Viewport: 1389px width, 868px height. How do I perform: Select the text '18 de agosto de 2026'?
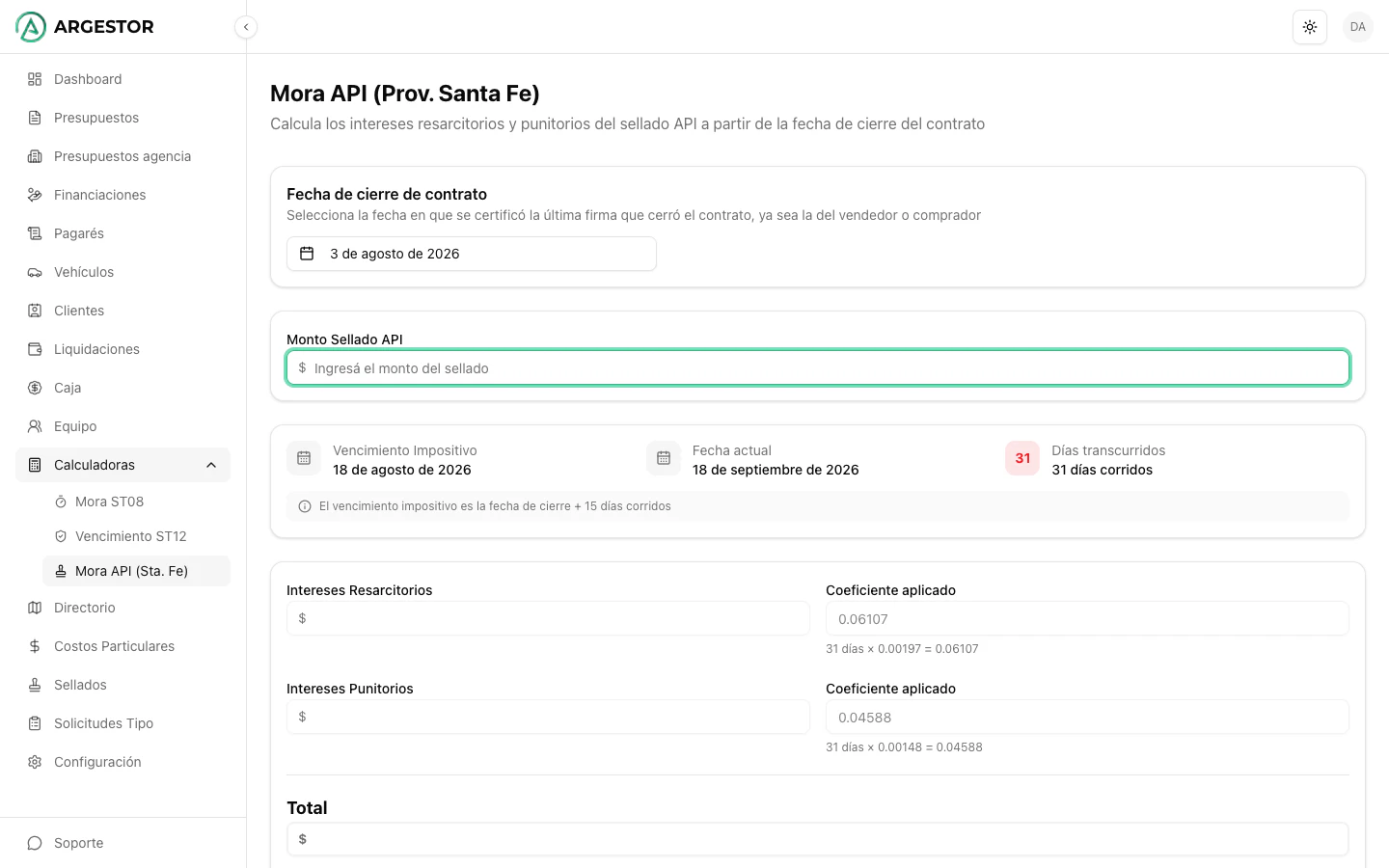click(x=402, y=470)
